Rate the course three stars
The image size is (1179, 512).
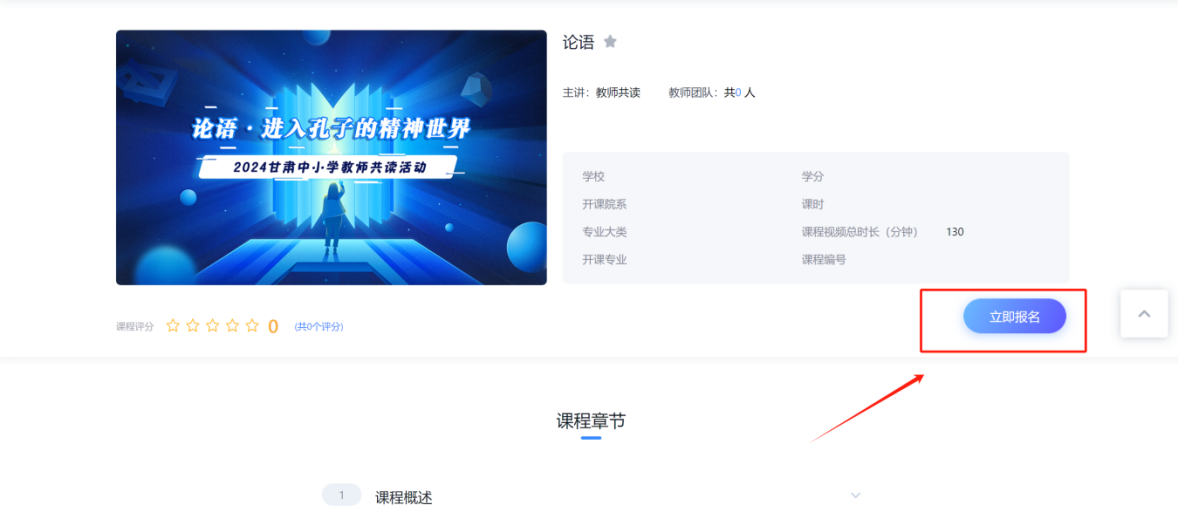pyautogui.click(x=213, y=326)
